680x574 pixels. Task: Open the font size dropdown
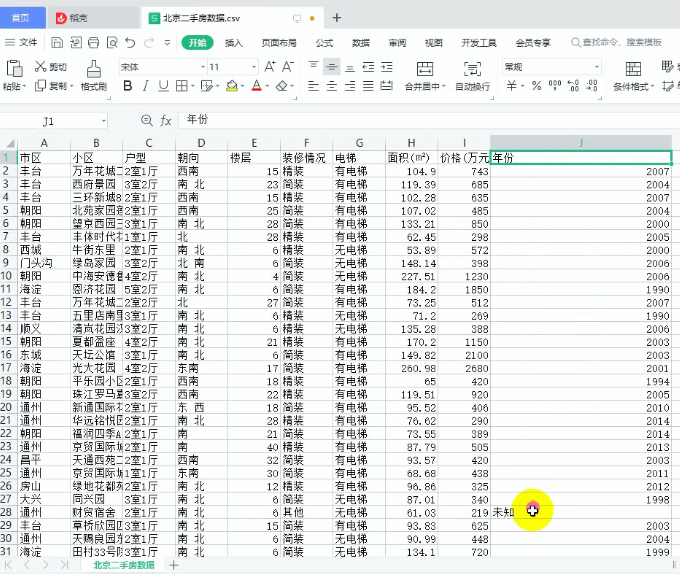click(x=254, y=67)
